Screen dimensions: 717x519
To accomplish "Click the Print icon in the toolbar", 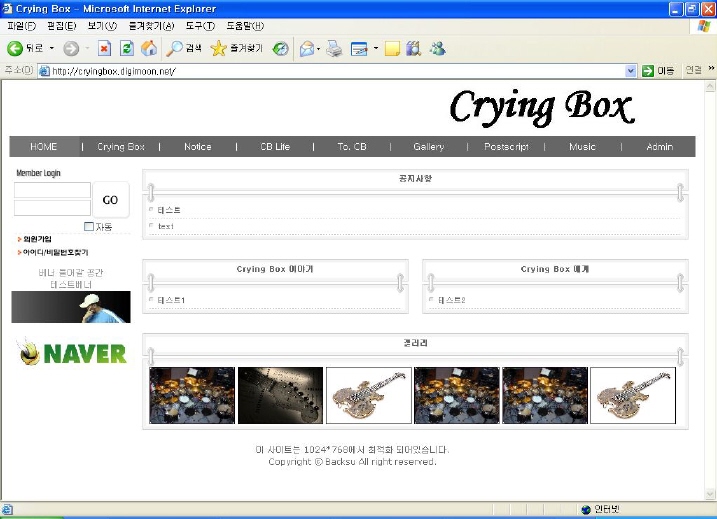I will [334, 48].
